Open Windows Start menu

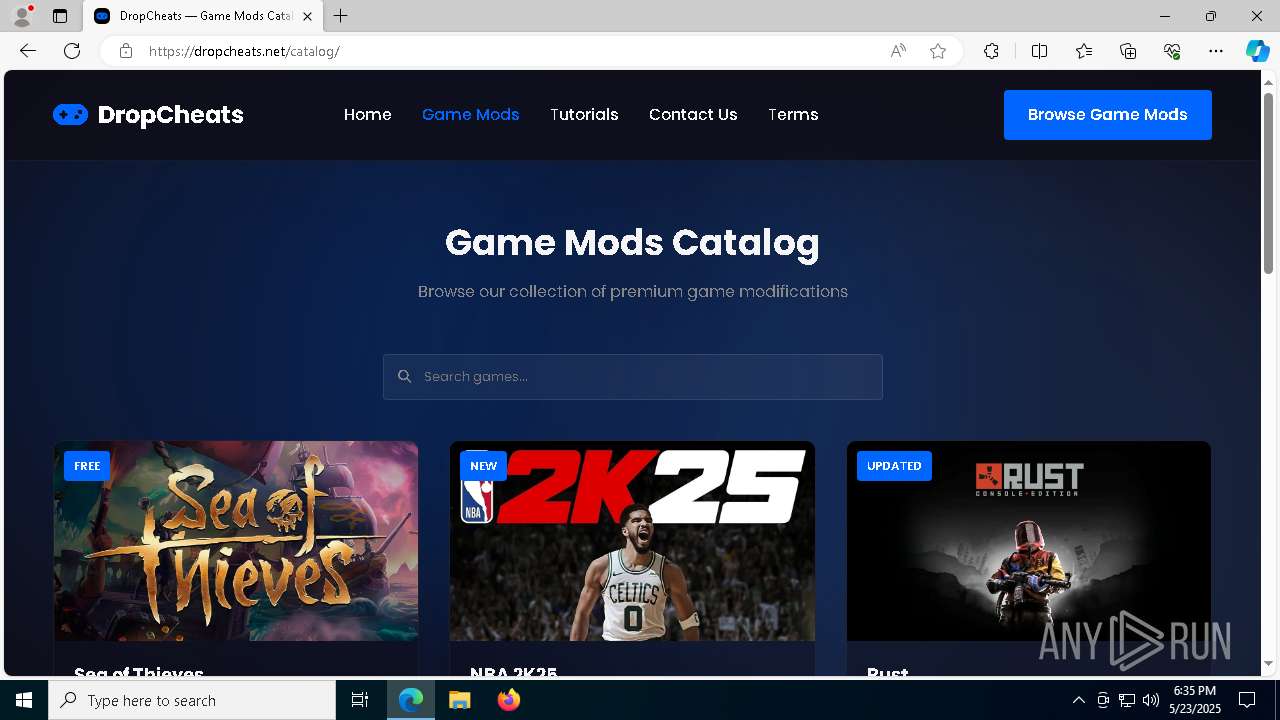[x=24, y=700]
